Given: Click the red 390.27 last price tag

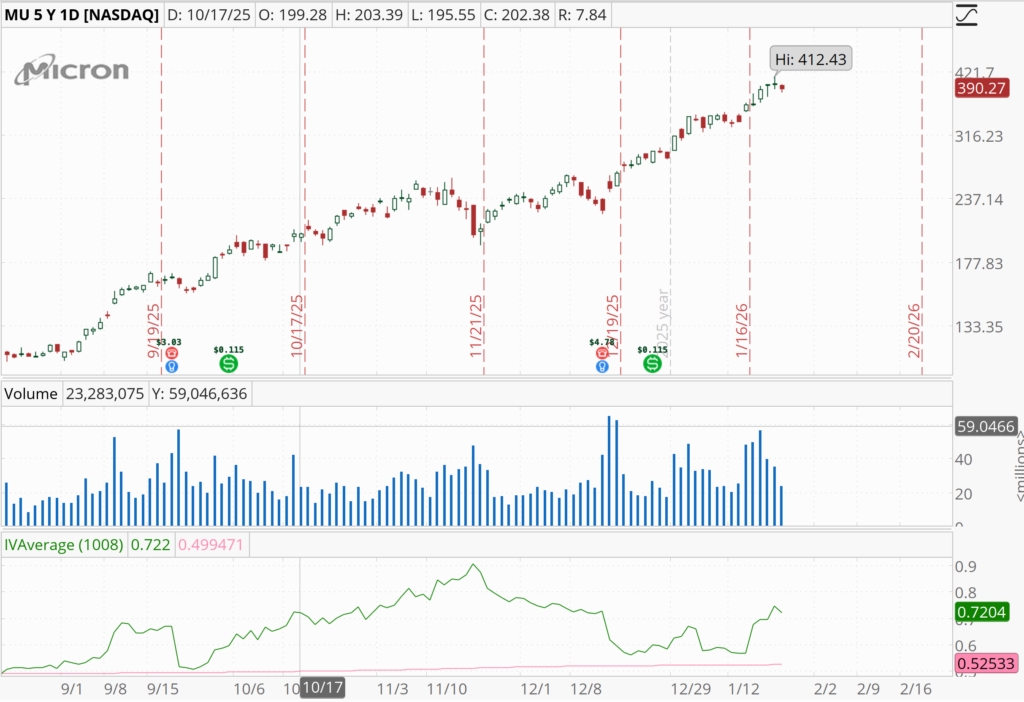Looking at the screenshot, I should click(983, 88).
